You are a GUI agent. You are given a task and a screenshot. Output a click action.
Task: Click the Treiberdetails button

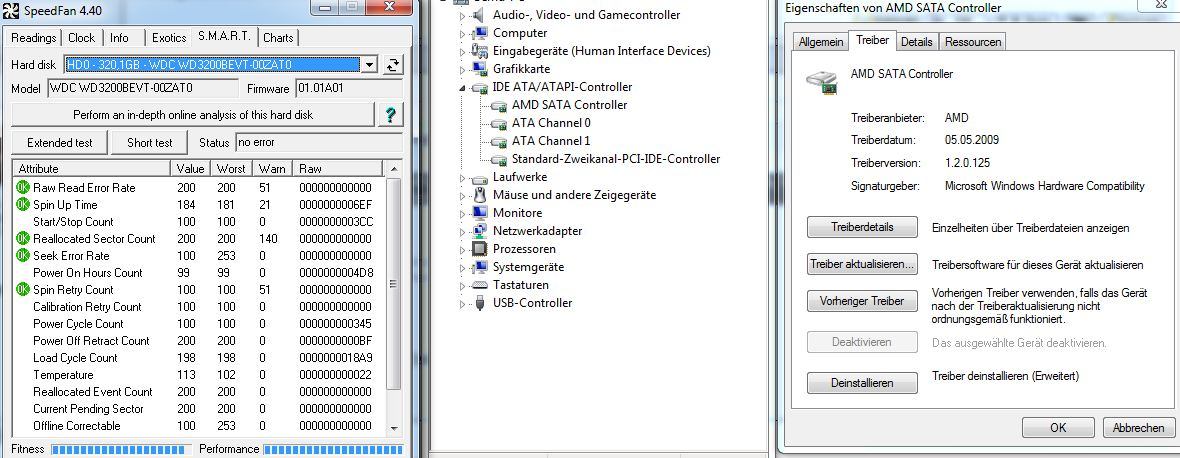(862, 227)
